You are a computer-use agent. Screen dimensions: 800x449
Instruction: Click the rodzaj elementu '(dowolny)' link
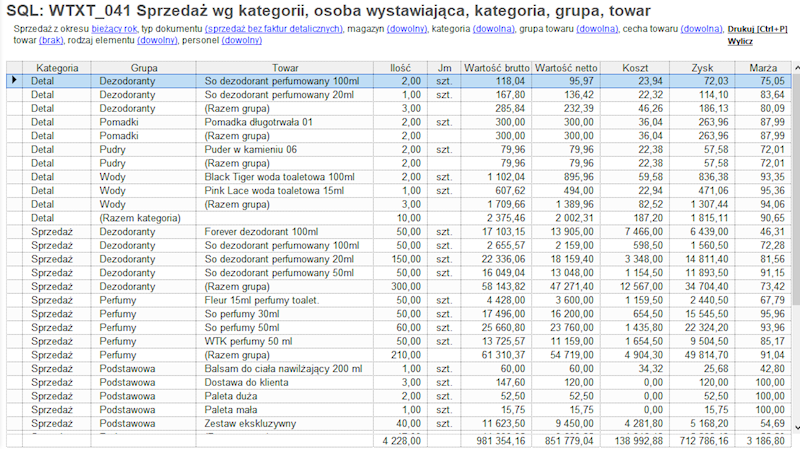tap(157, 40)
